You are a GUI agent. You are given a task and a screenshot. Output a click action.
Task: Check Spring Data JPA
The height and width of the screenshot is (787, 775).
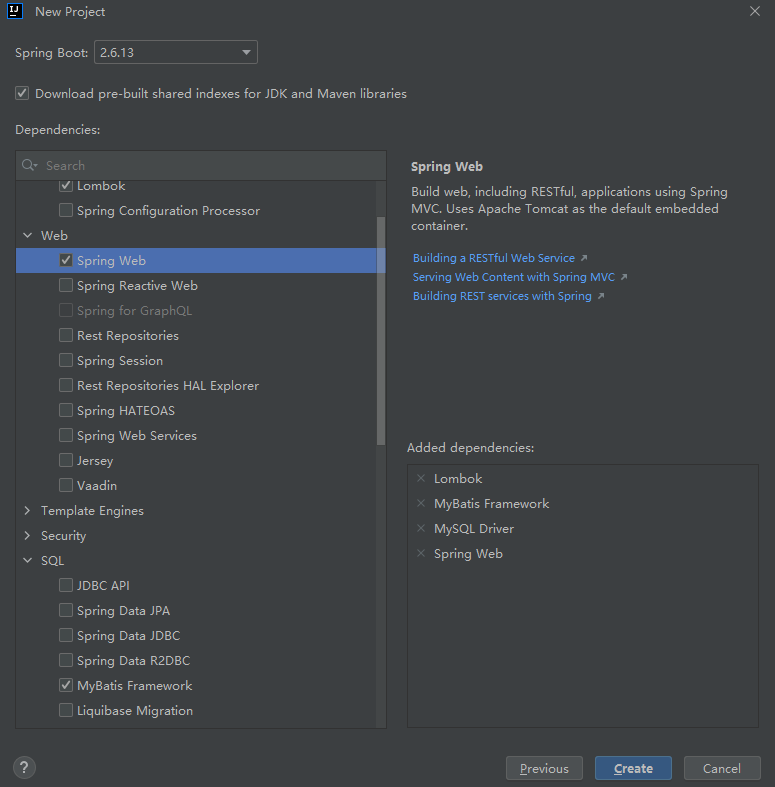66,610
